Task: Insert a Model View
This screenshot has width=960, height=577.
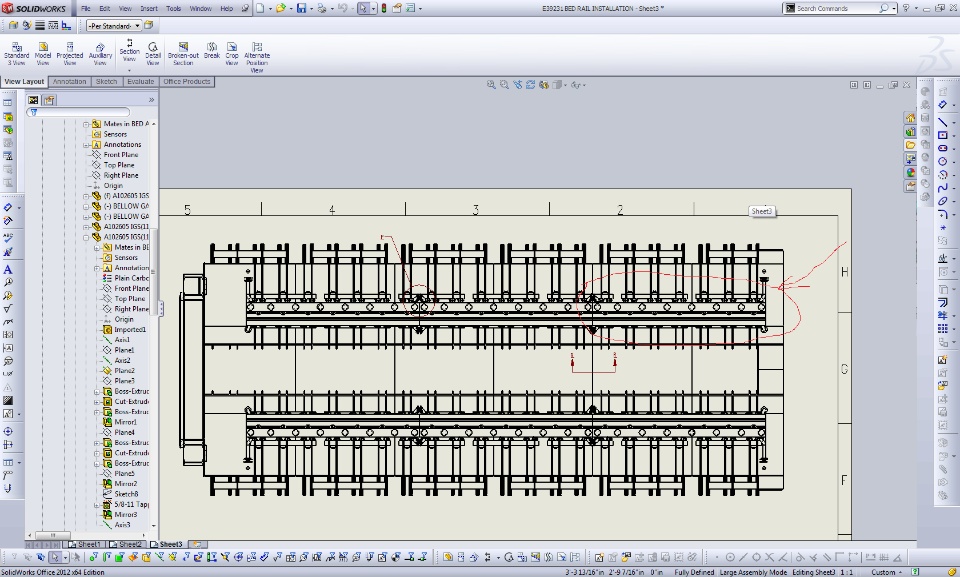Action: 43,52
